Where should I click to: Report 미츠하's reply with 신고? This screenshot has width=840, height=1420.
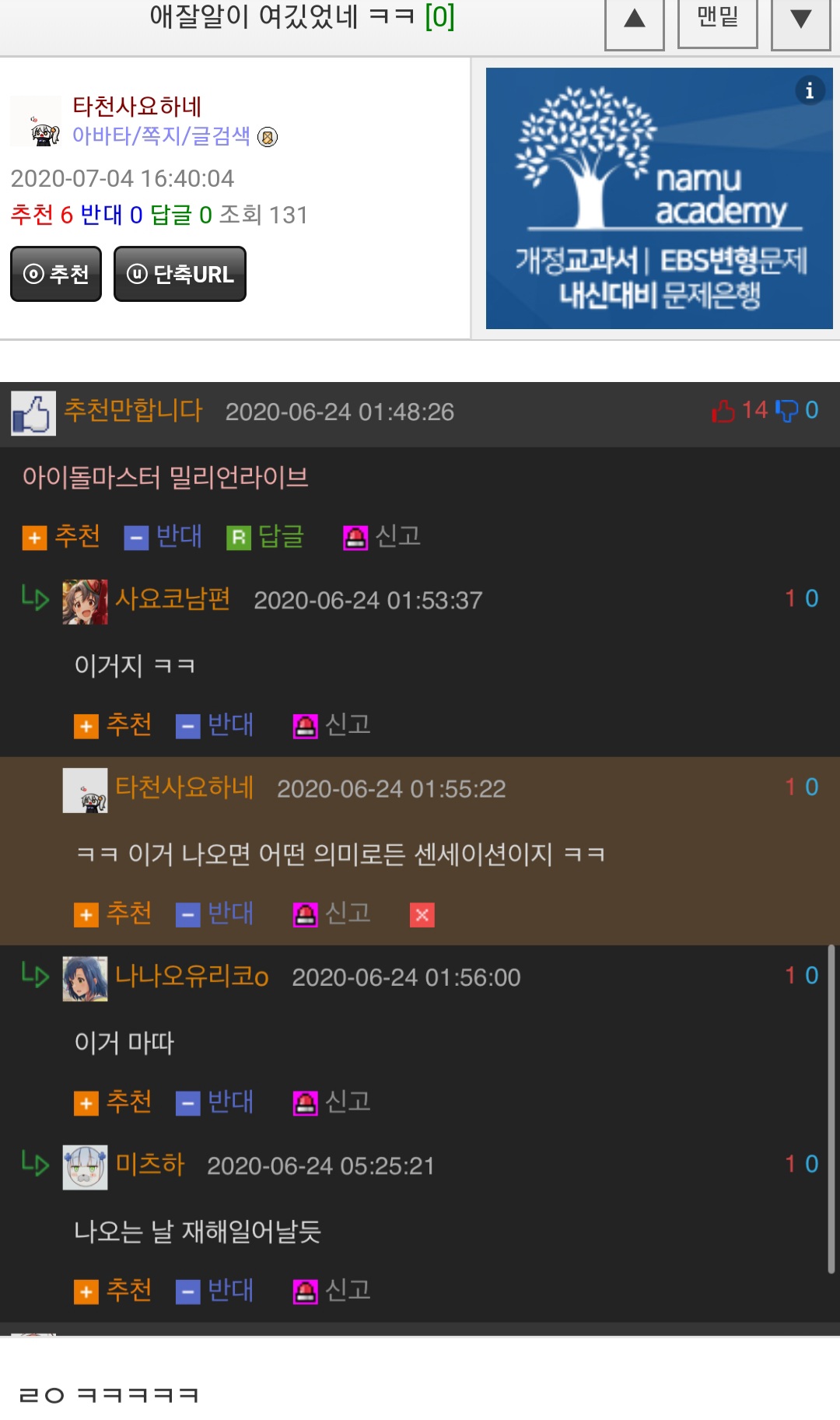[x=332, y=1291]
